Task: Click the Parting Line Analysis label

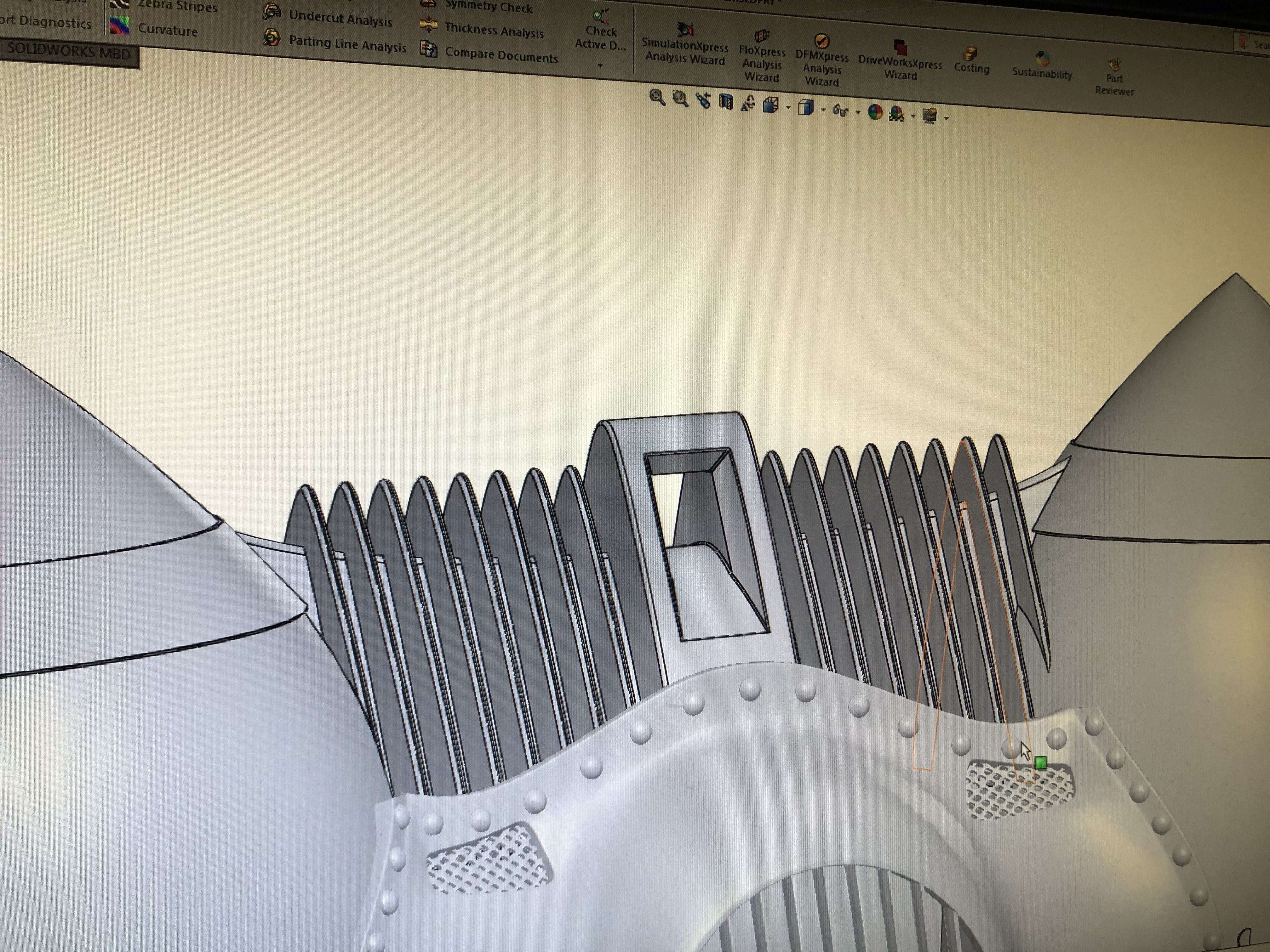Action: pos(347,44)
